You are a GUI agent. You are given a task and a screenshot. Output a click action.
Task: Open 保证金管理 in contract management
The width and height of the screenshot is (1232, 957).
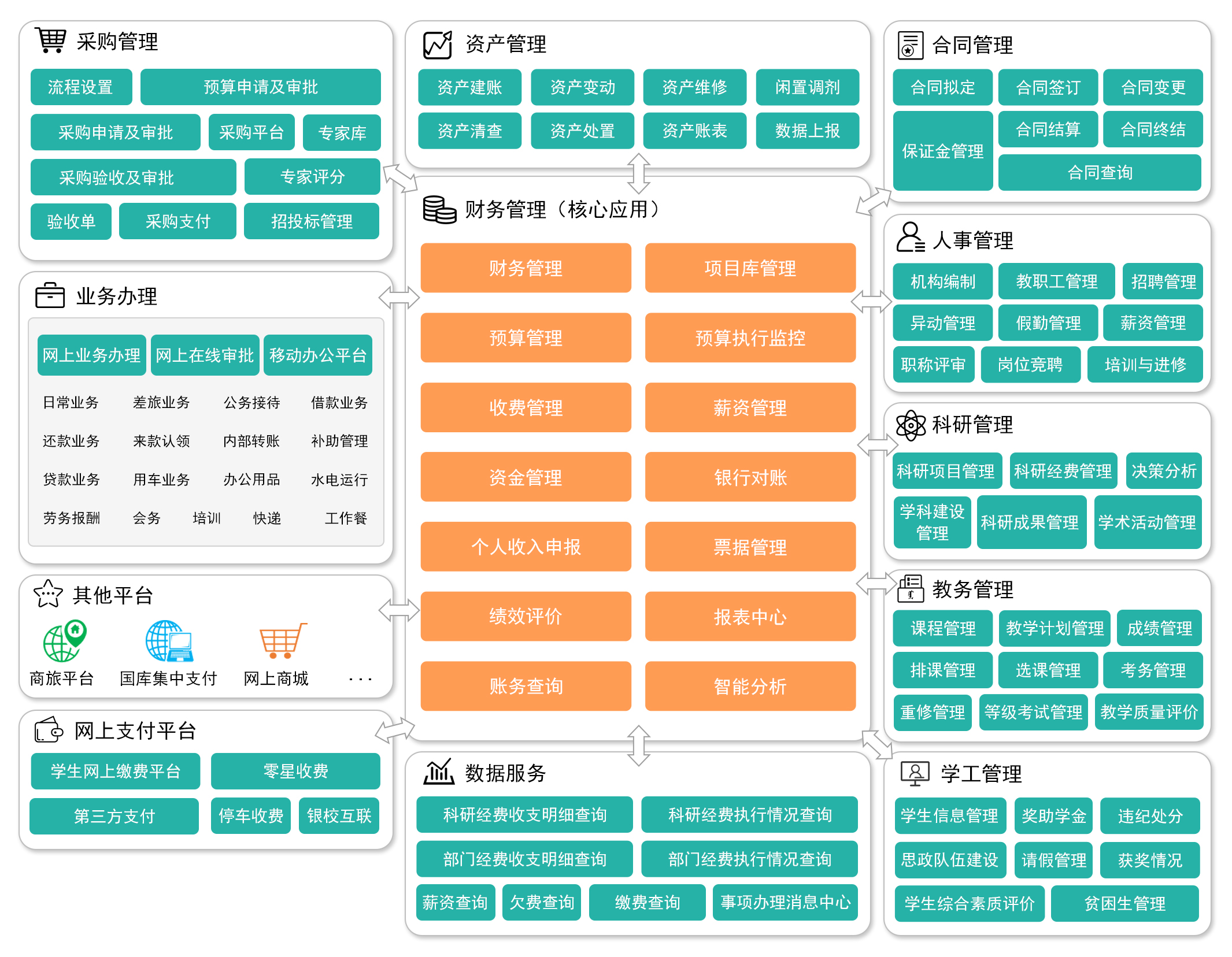[x=942, y=151]
